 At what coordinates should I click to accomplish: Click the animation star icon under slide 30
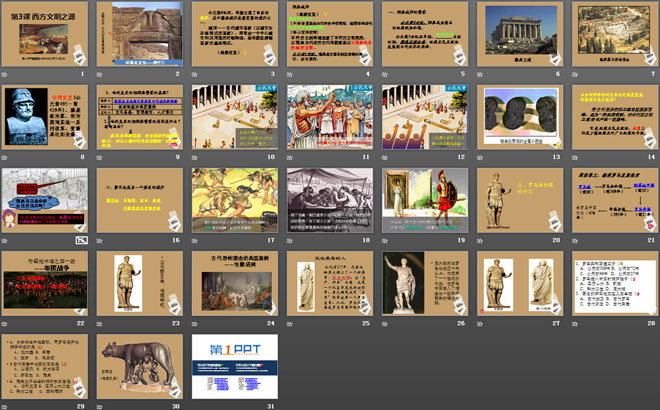coord(100,406)
